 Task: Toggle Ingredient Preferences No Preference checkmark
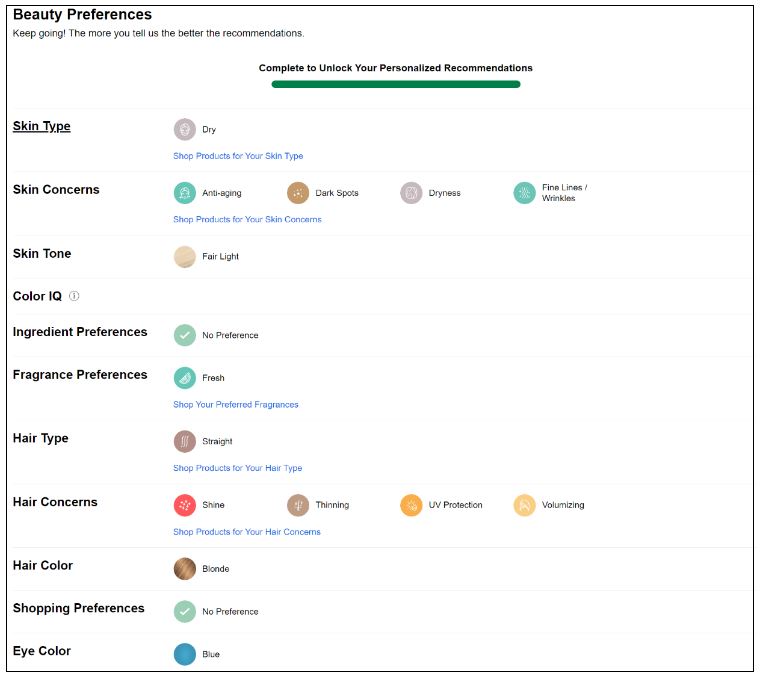click(184, 335)
